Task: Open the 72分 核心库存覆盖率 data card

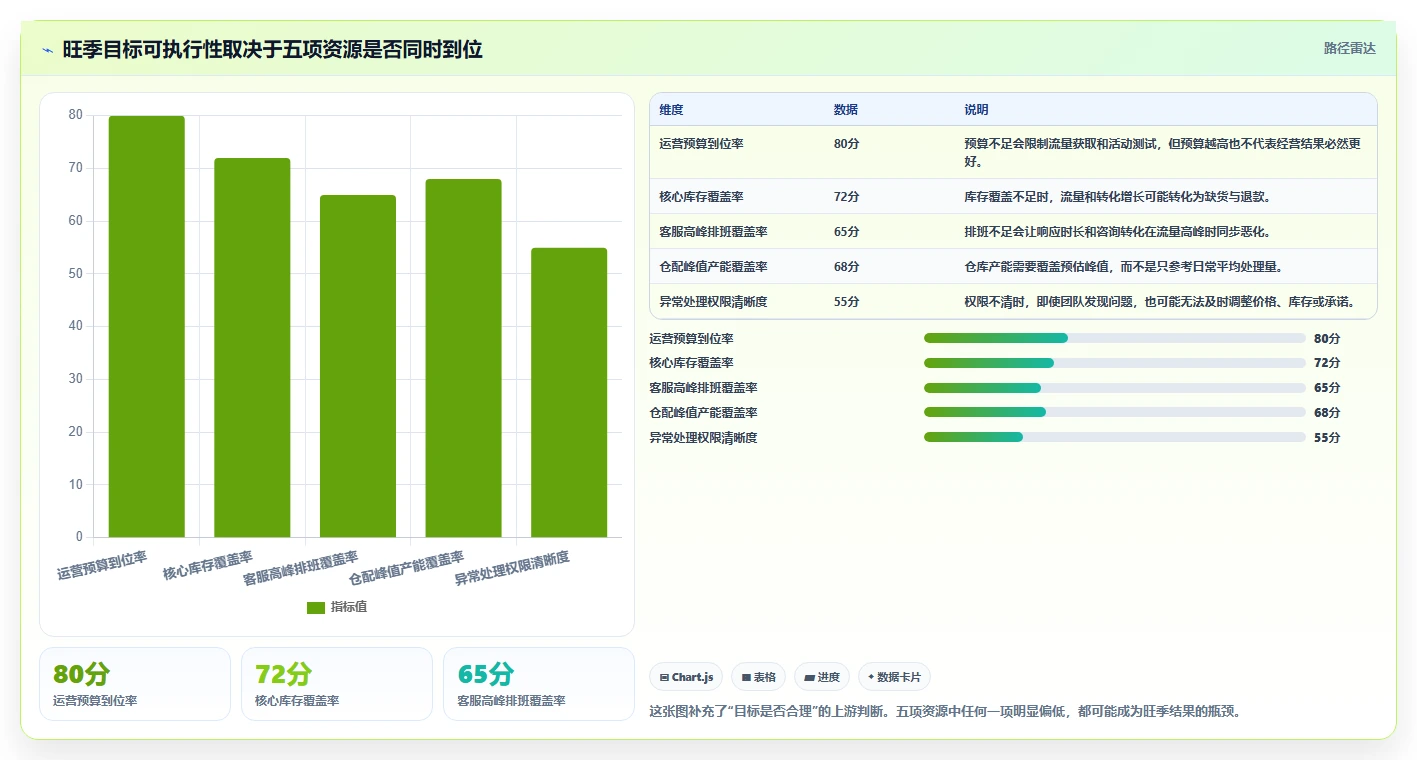Action: [337, 684]
